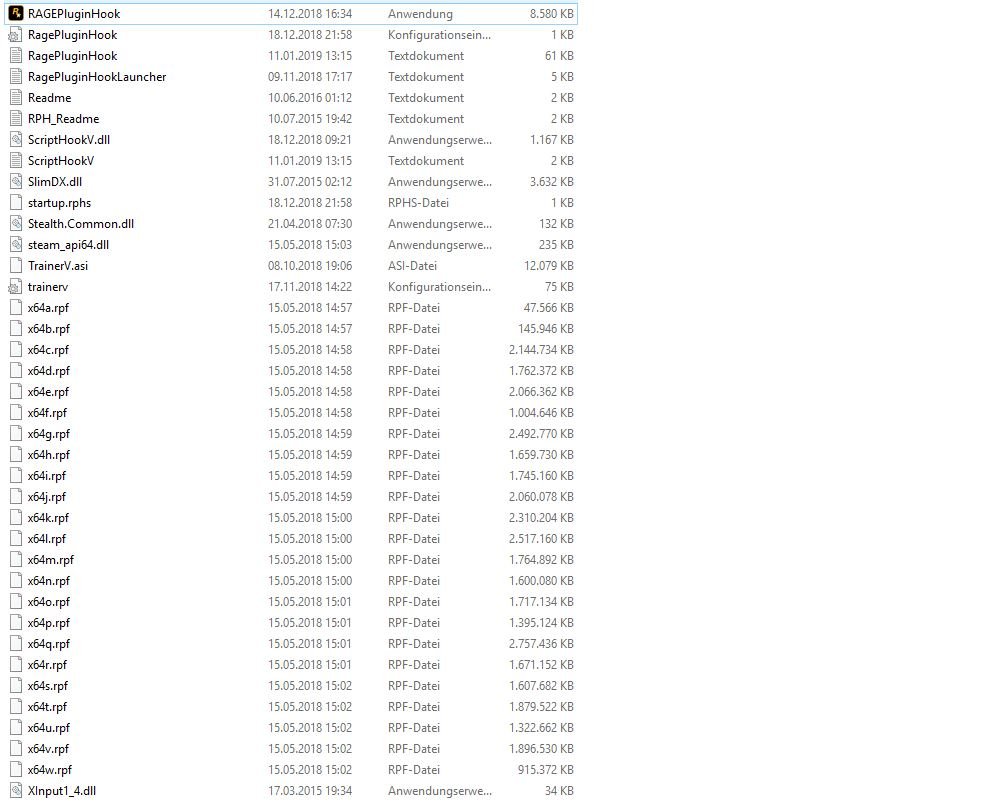Select the x64v.rpf file icon
The image size is (1000, 805).
coord(16,749)
